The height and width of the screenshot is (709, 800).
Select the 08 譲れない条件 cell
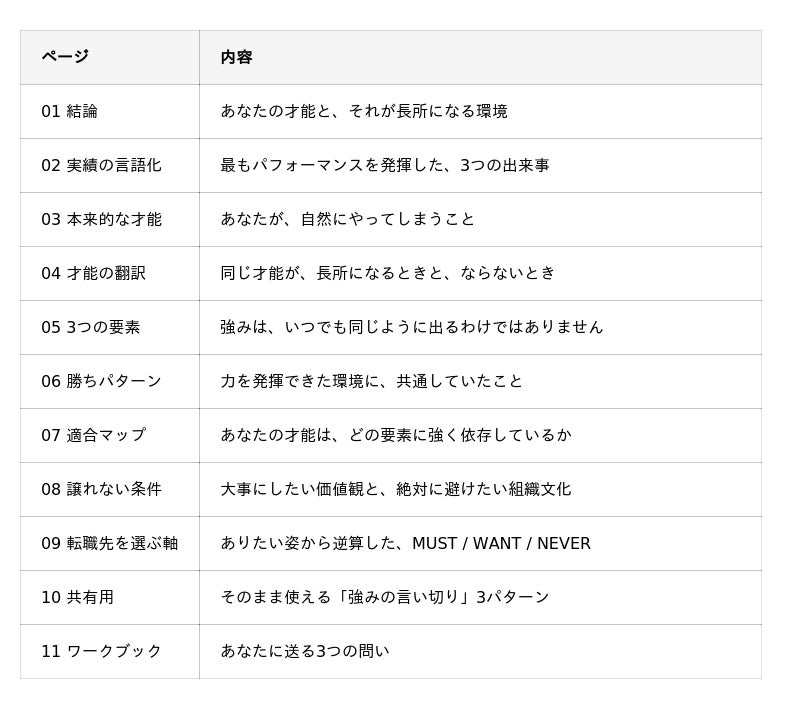pyautogui.click(x=110, y=490)
